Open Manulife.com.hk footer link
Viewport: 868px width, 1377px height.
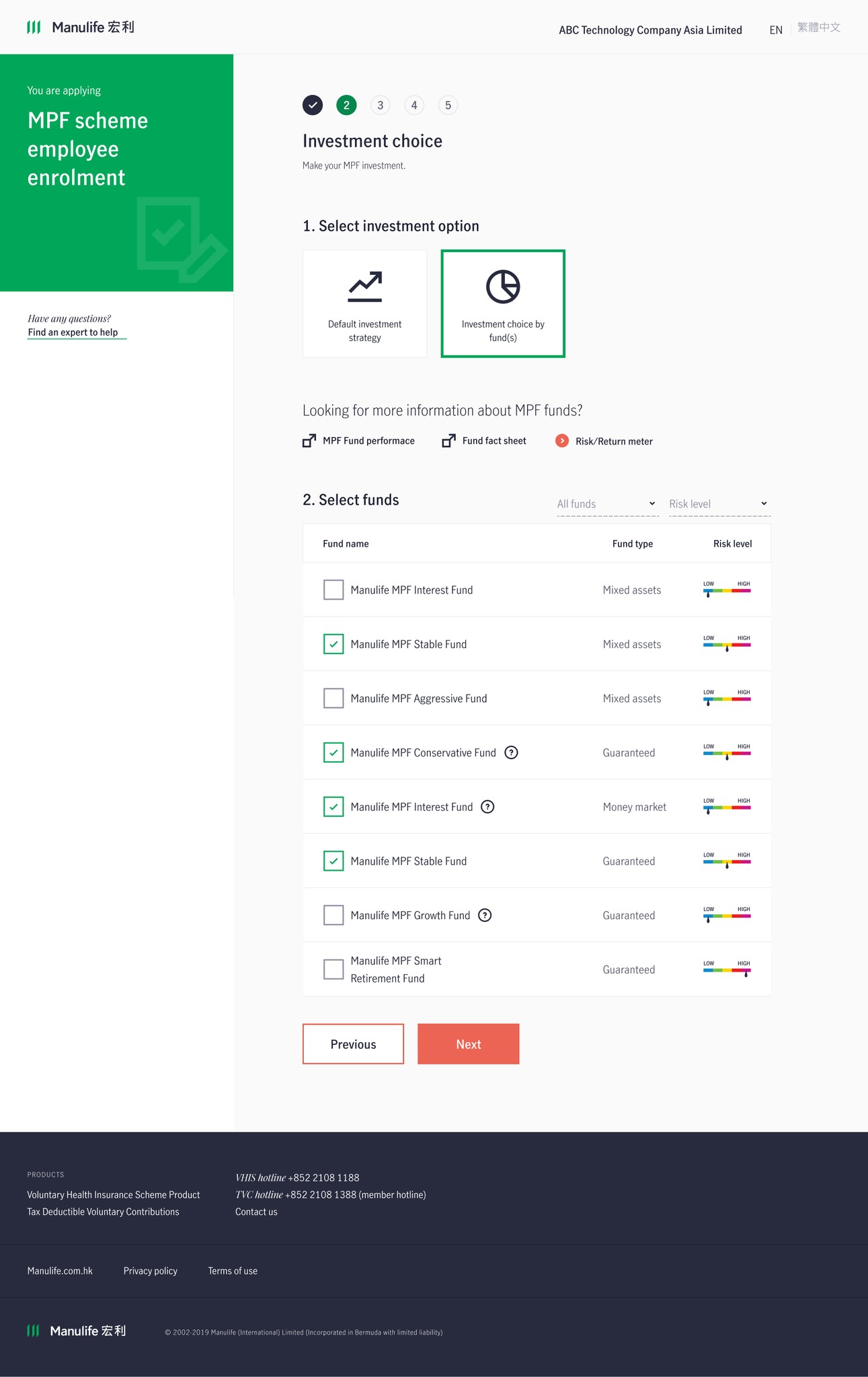coord(60,1271)
